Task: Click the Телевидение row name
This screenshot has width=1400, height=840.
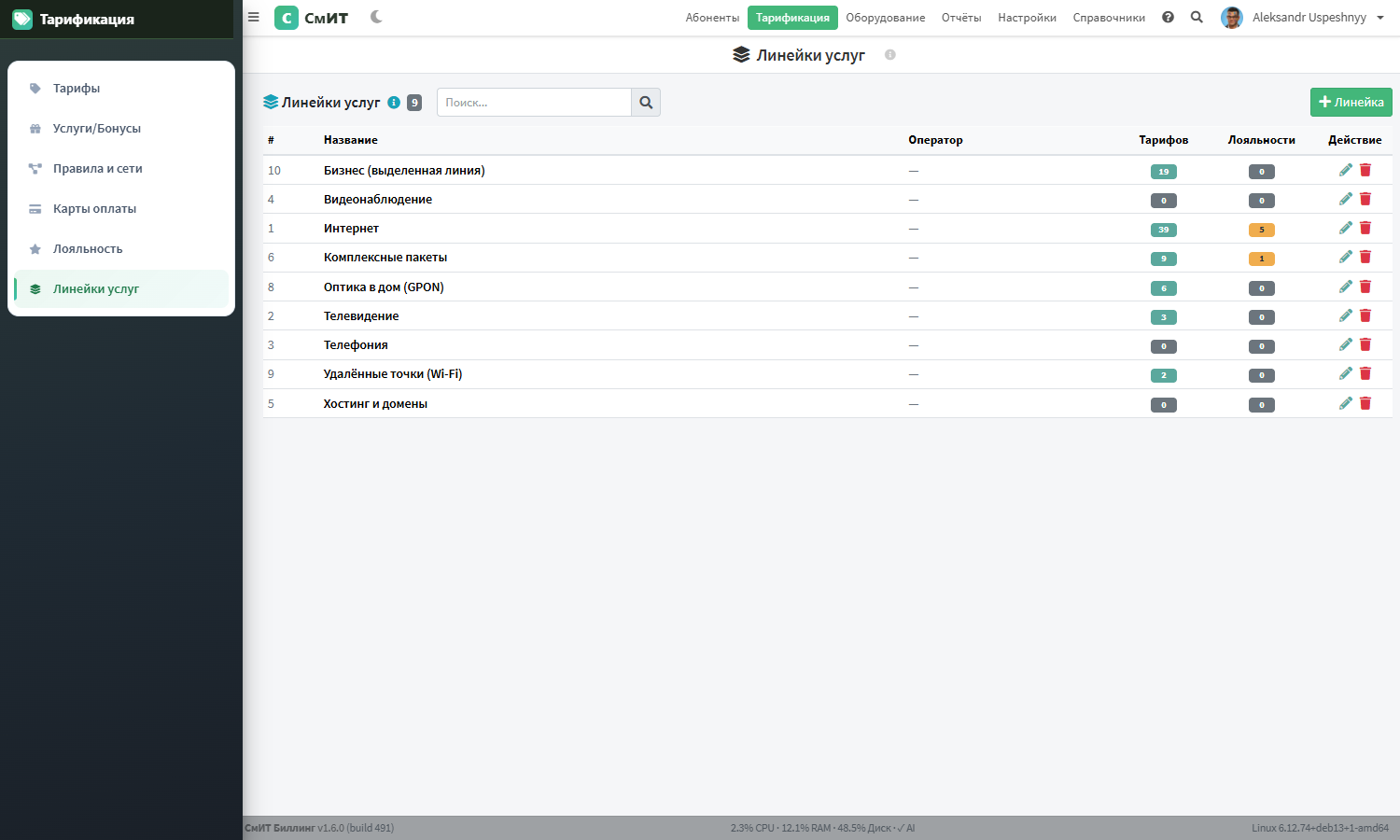Action: [361, 315]
